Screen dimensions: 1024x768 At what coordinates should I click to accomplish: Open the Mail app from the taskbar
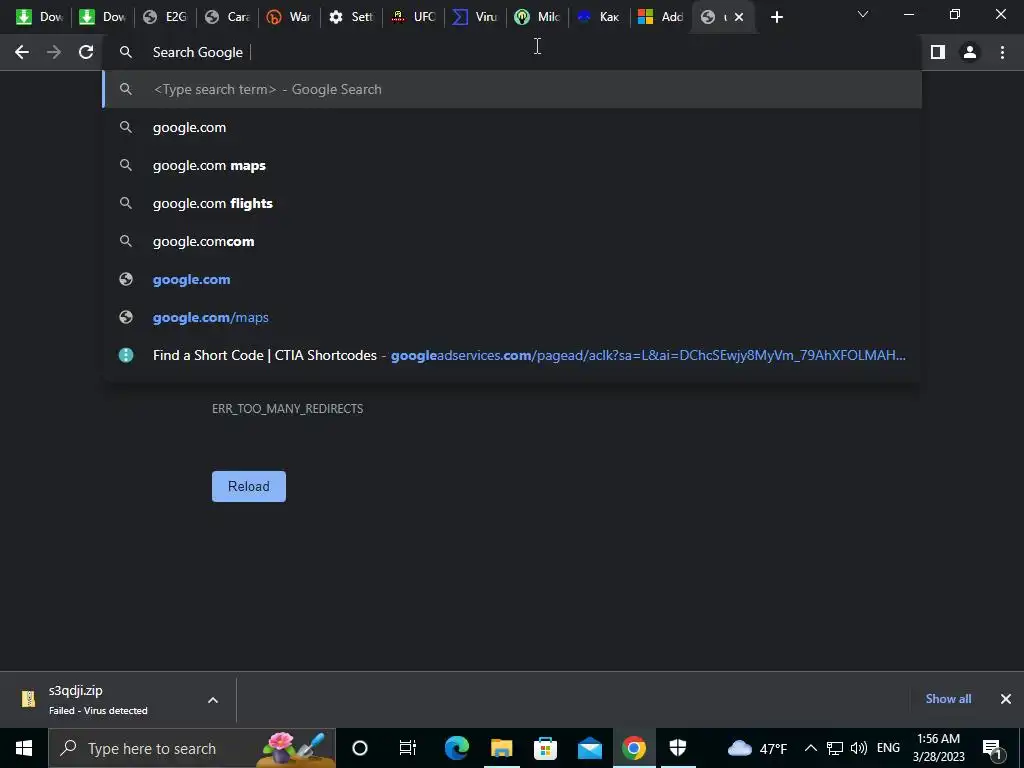590,748
